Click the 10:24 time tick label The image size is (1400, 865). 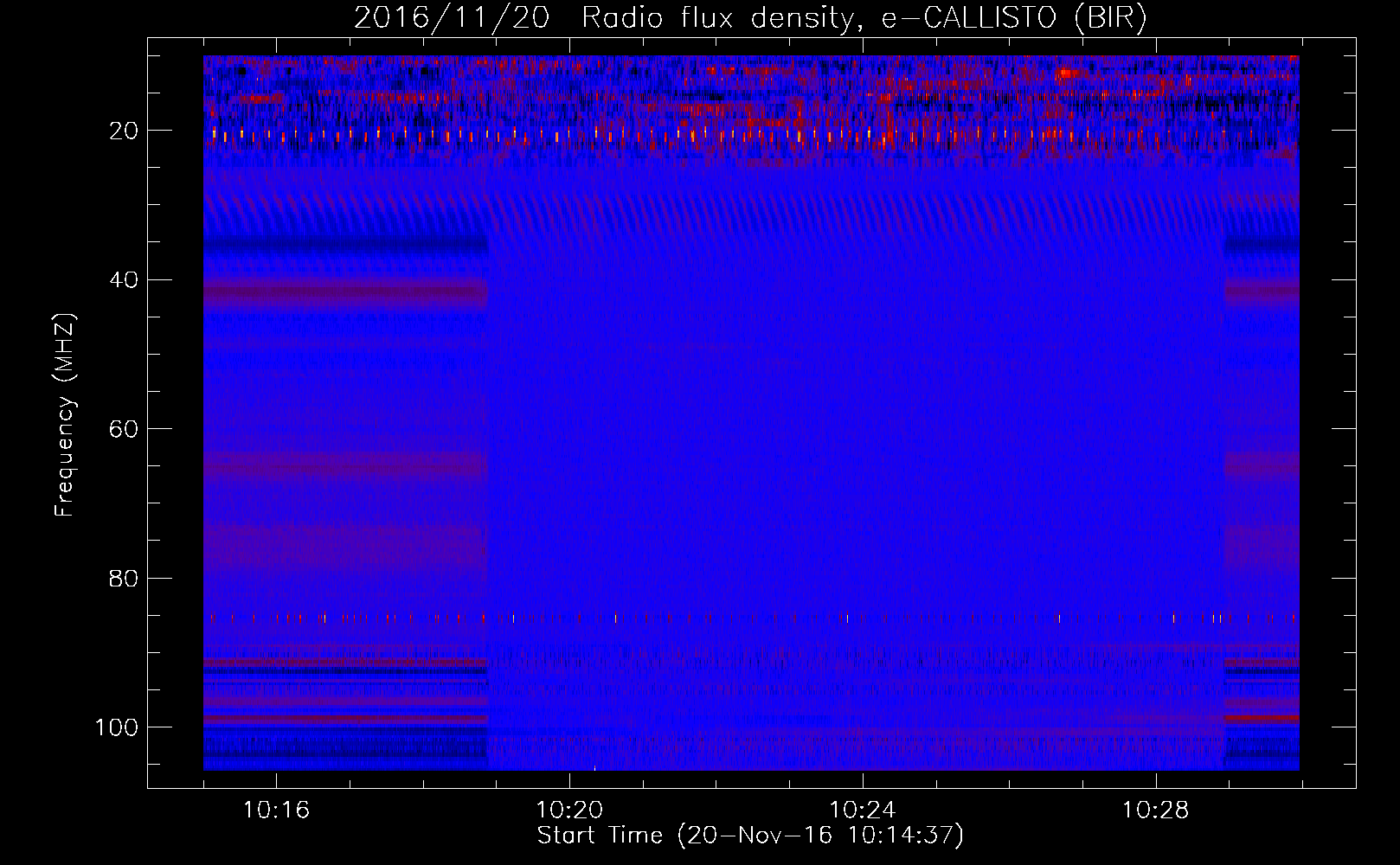point(863,811)
